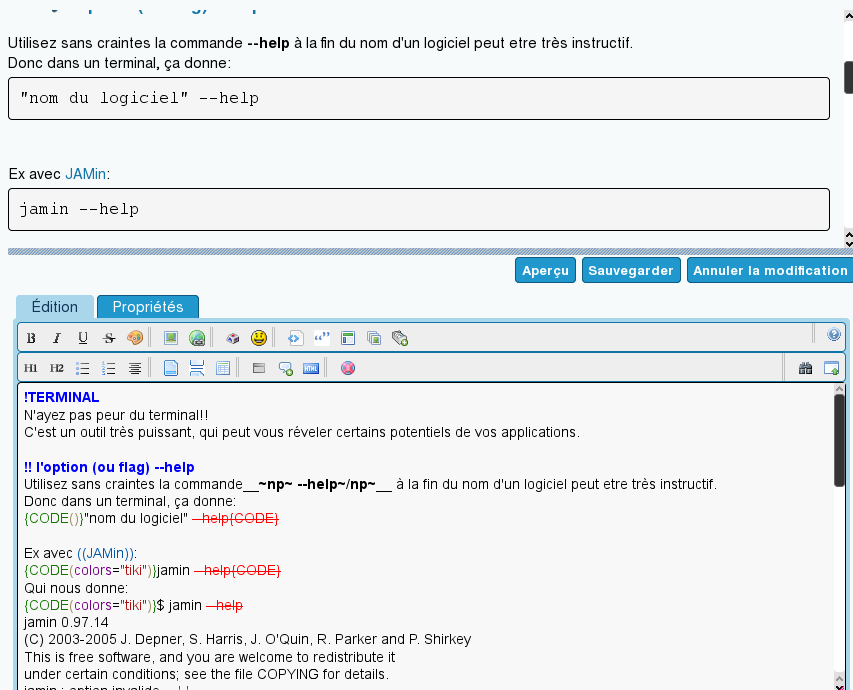Image resolution: width=853 pixels, height=690 pixels.
Task: Click the preview pane scrollbar thumb
Action: click(848, 77)
